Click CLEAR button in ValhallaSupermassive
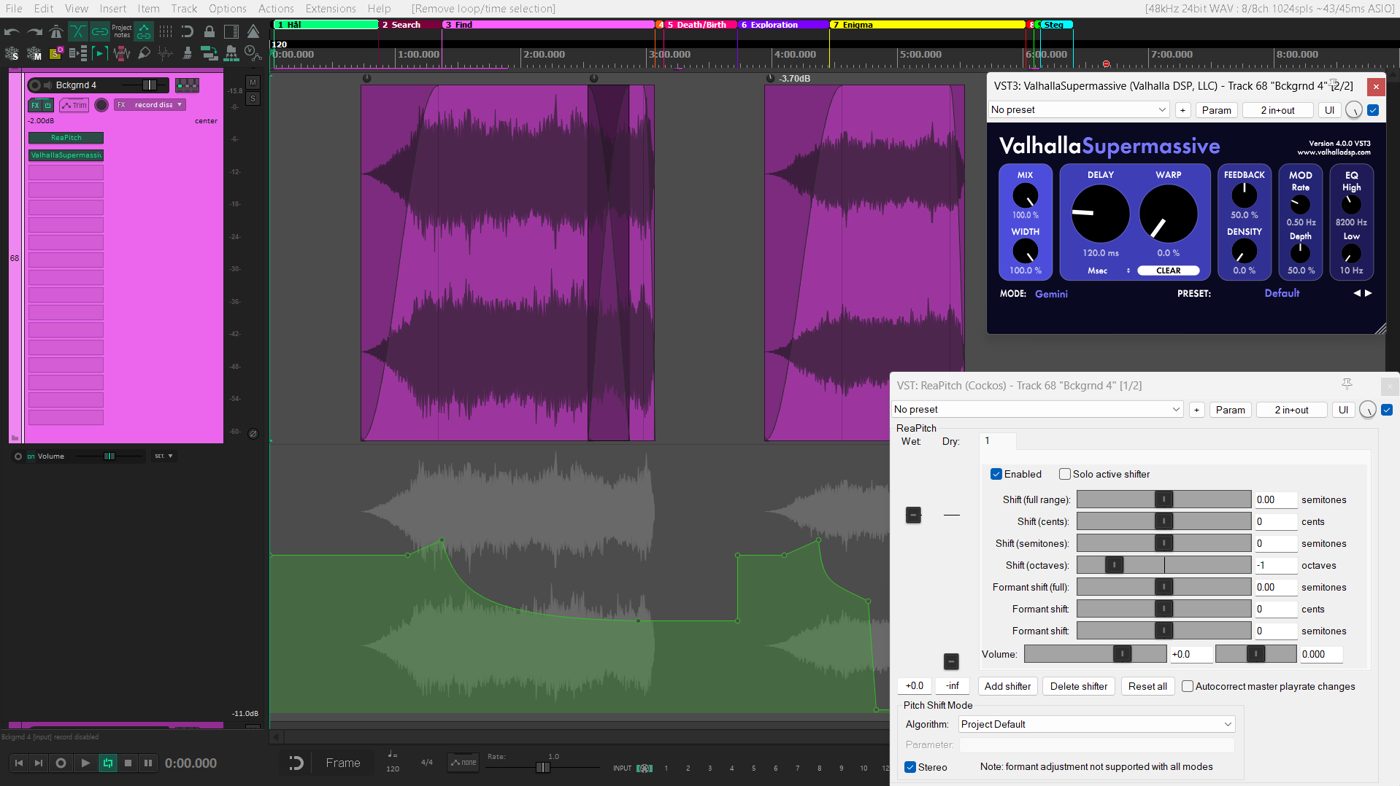 pos(1168,270)
